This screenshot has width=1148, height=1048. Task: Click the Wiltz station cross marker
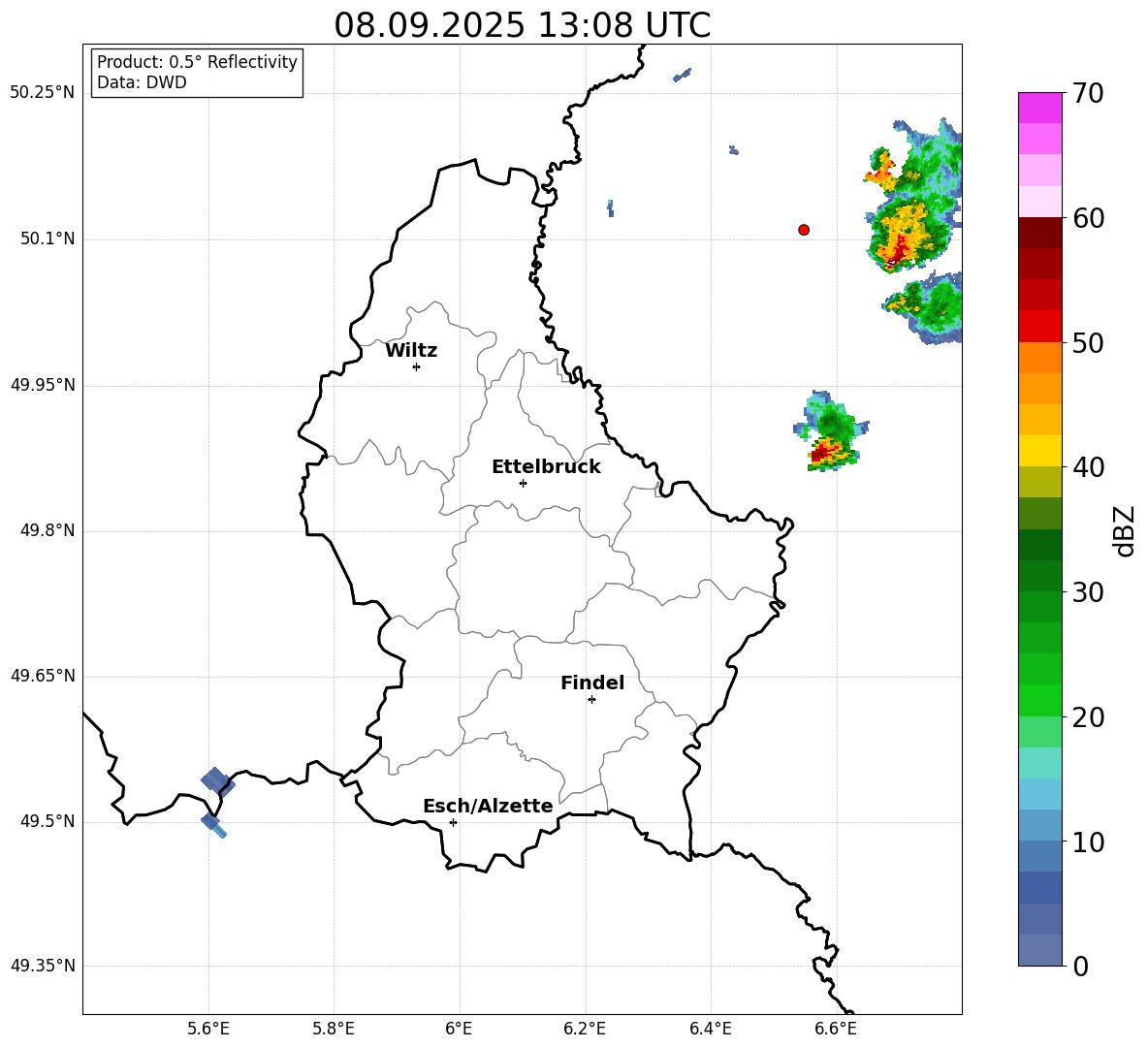tap(417, 367)
